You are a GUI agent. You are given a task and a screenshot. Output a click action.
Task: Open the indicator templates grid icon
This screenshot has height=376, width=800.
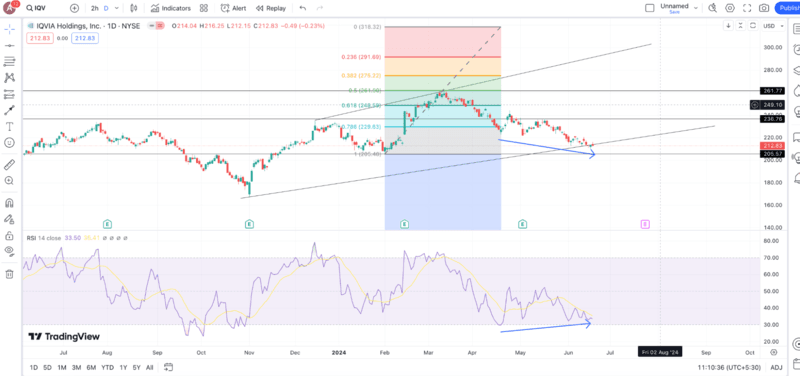pos(204,8)
